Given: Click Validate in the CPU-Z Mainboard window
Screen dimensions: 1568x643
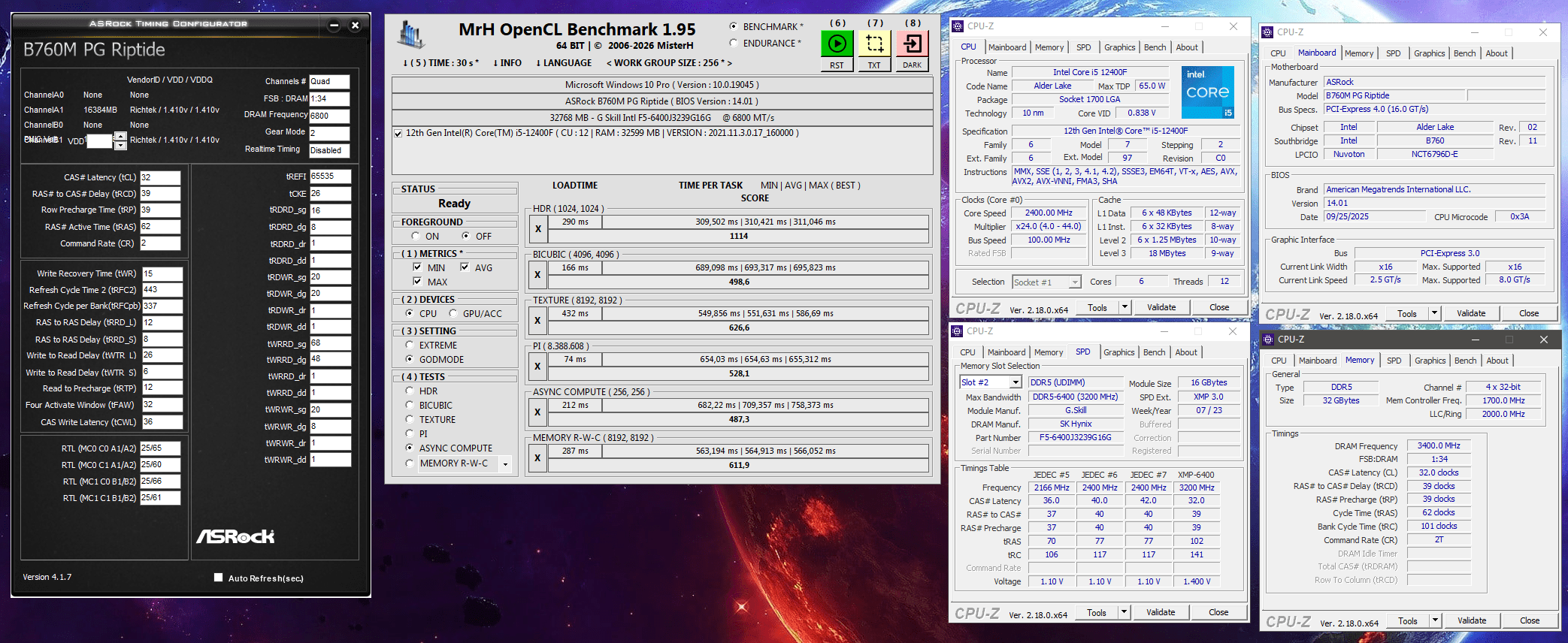Looking at the screenshot, I should (1471, 313).
